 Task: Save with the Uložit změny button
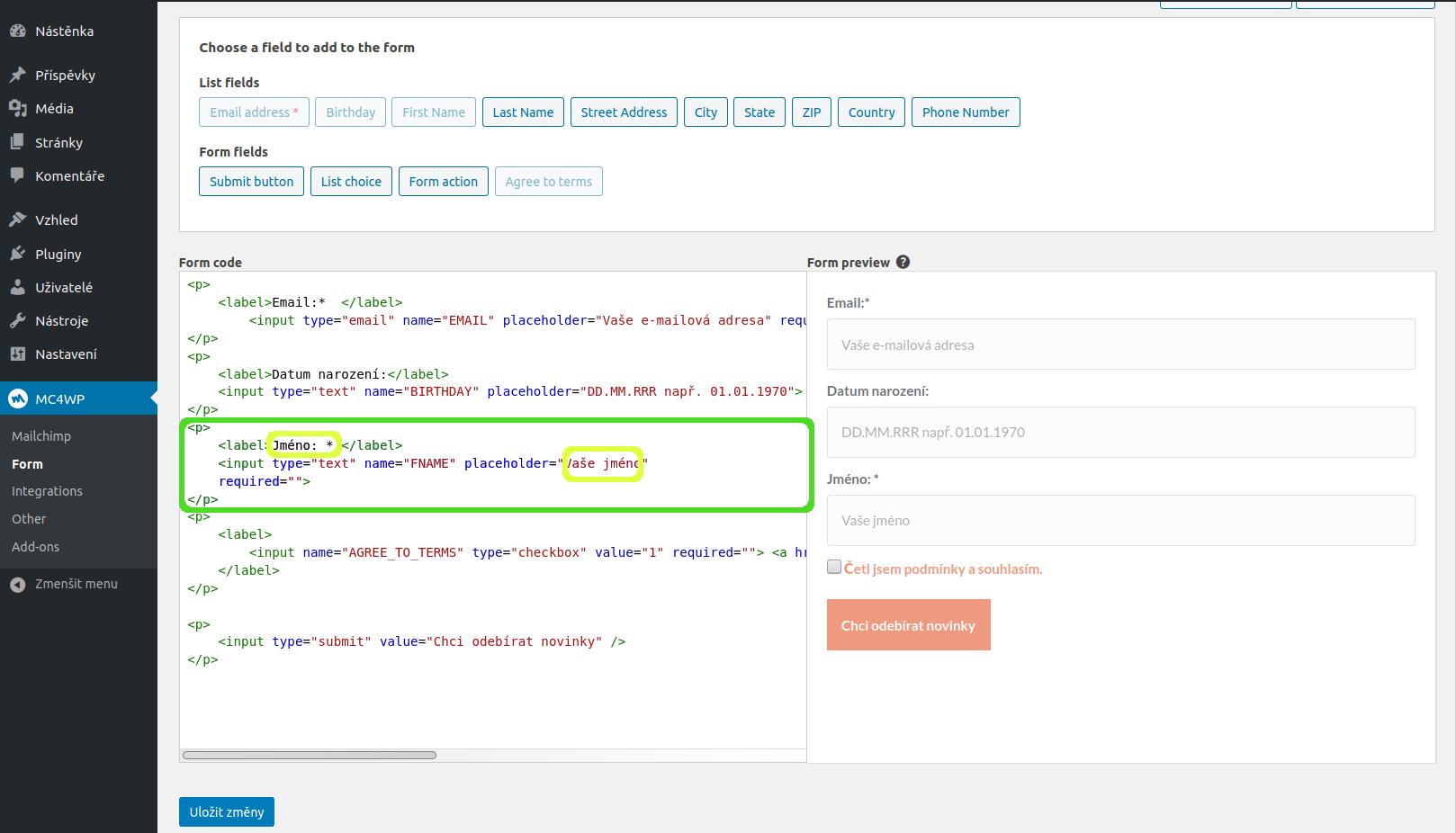pyautogui.click(x=227, y=812)
